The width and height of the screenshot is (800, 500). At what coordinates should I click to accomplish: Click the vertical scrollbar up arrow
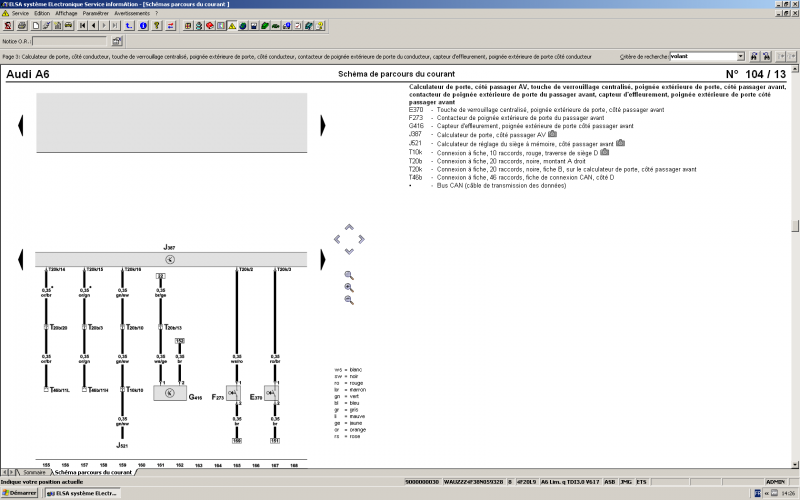pyautogui.click(x=795, y=68)
